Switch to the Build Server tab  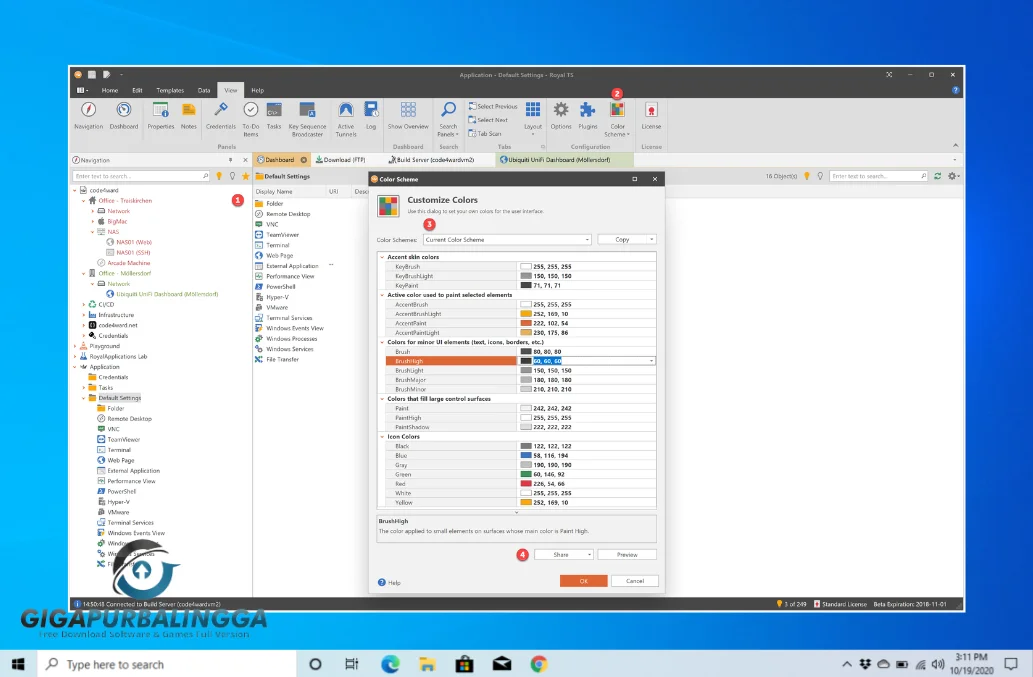tap(432, 160)
